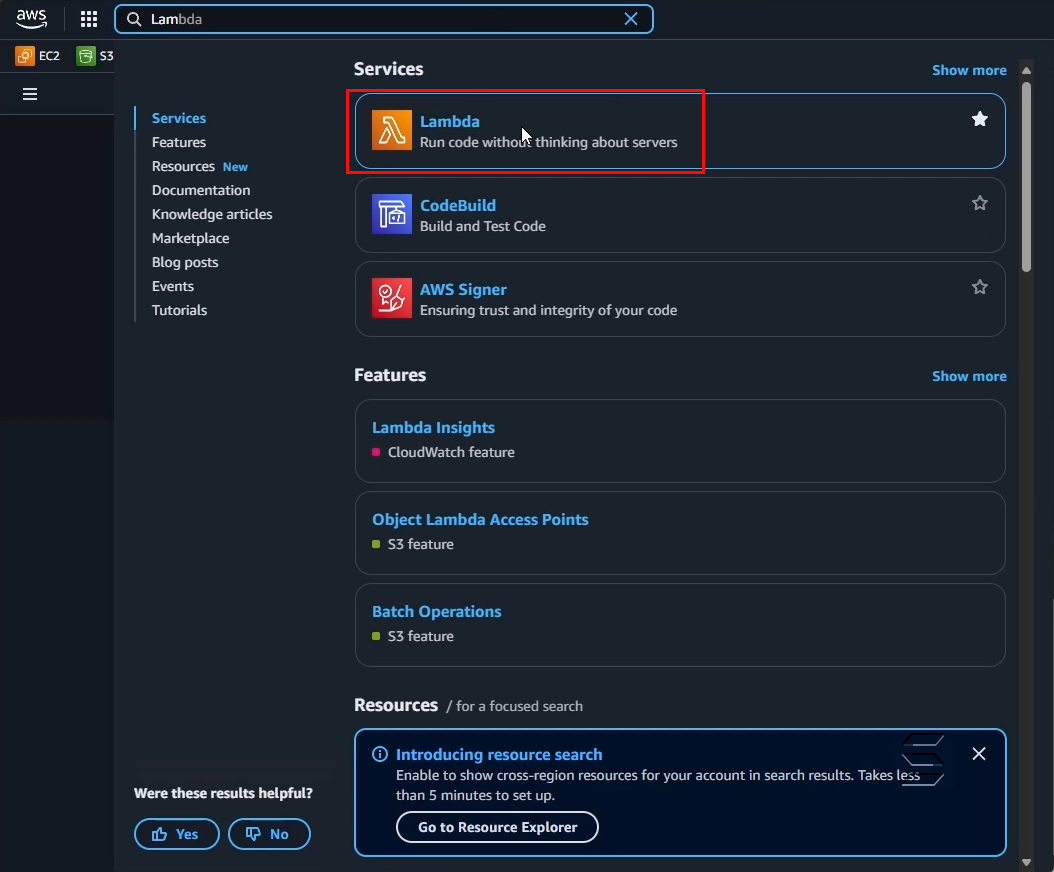The image size is (1054, 872).
Task: Click 'Were these results helpful?' text
Action: 223,793
